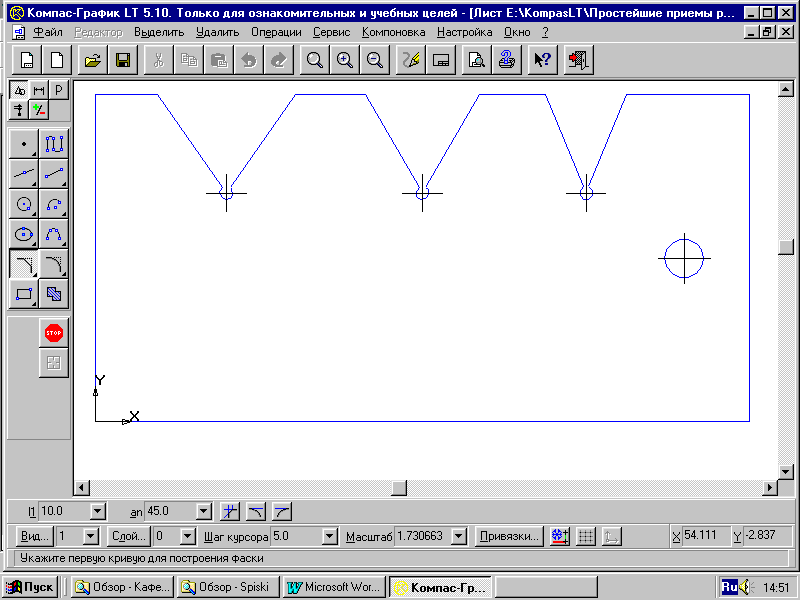Image resolution: width=800 pixels, height=600 pixels.
Task: Select the arc tool
Action: (54, 204)
